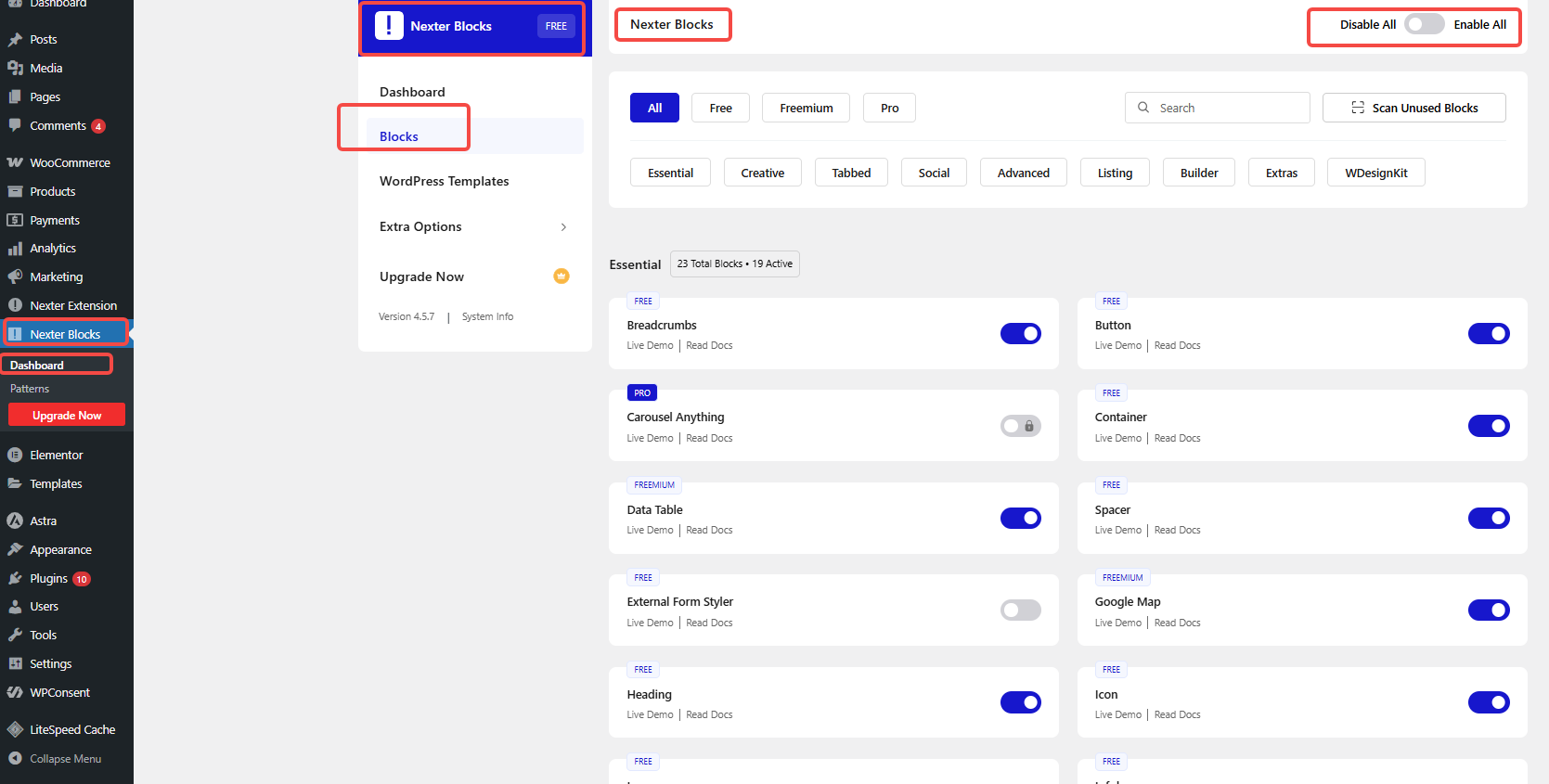Disable the Google Map block toggle
This screenshot has height=784, width=1549.
[x=1489, y=610]
